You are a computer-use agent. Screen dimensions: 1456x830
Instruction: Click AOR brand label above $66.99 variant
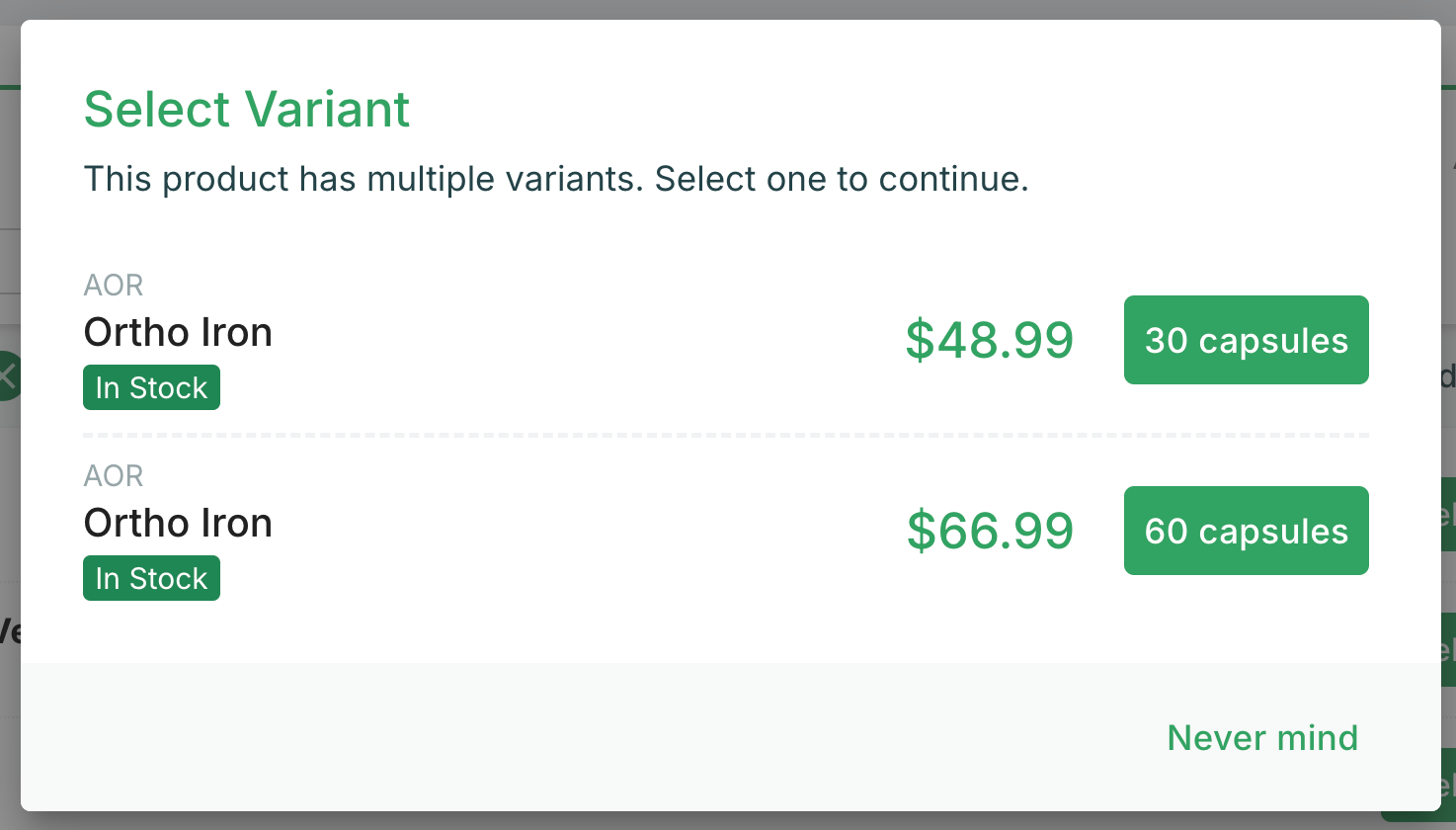point(114,475)
